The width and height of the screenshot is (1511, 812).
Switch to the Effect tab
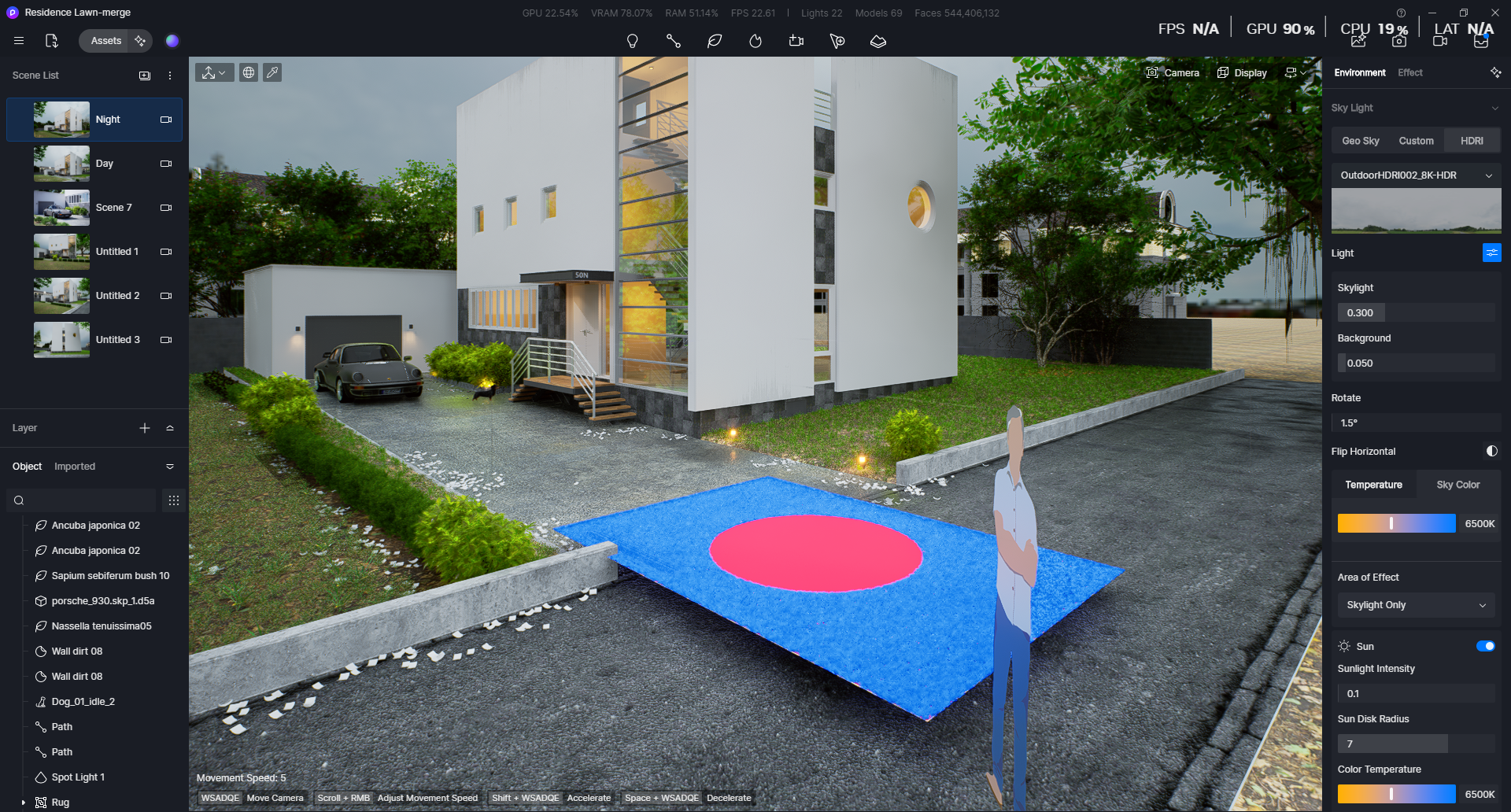(1410, 72)
